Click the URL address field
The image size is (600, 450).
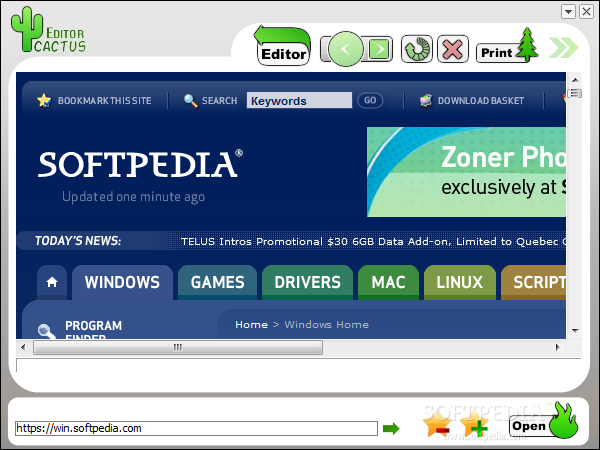click(196, 428)
